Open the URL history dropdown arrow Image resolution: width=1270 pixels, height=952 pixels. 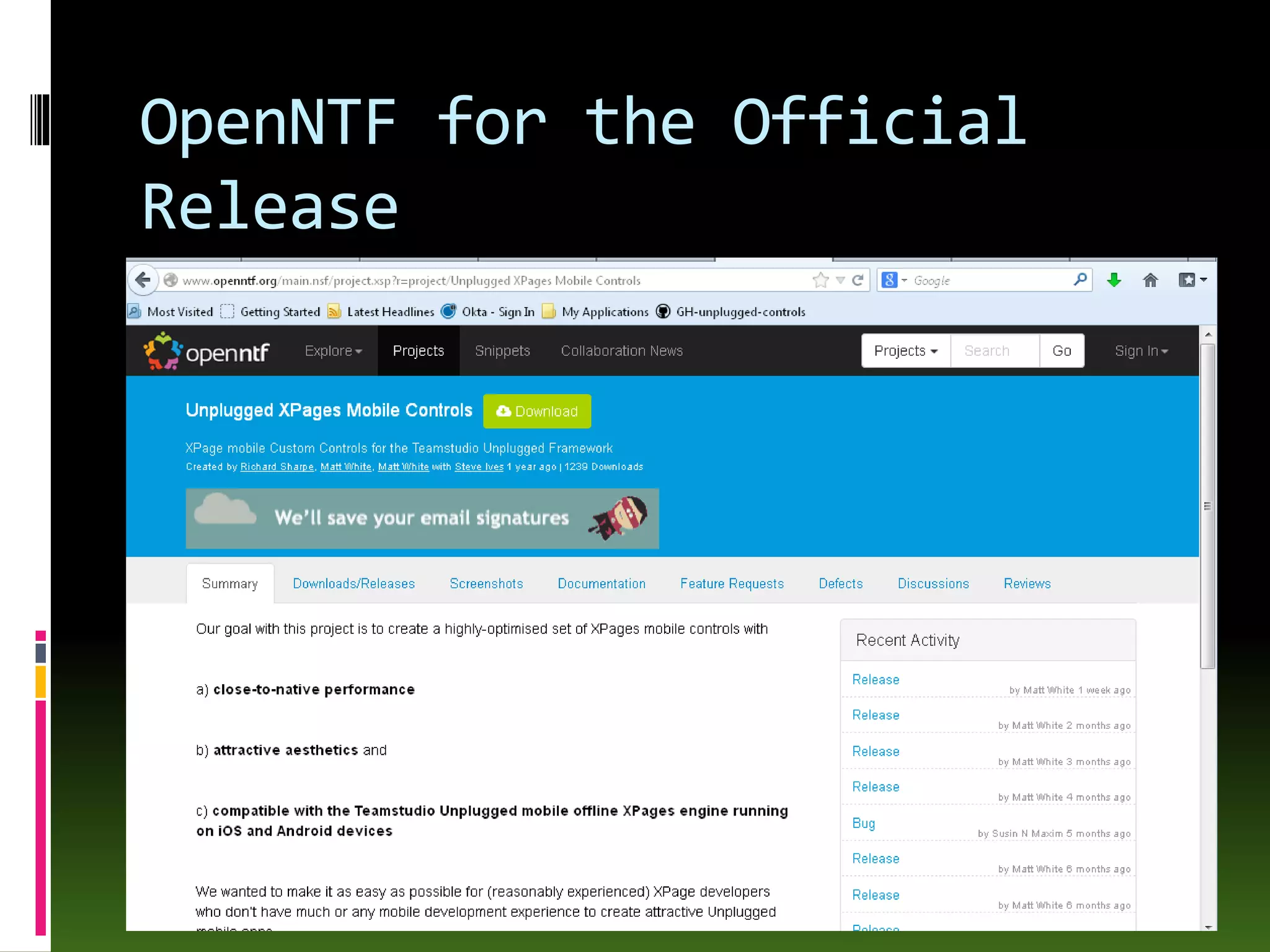click(x=840, y=280)
